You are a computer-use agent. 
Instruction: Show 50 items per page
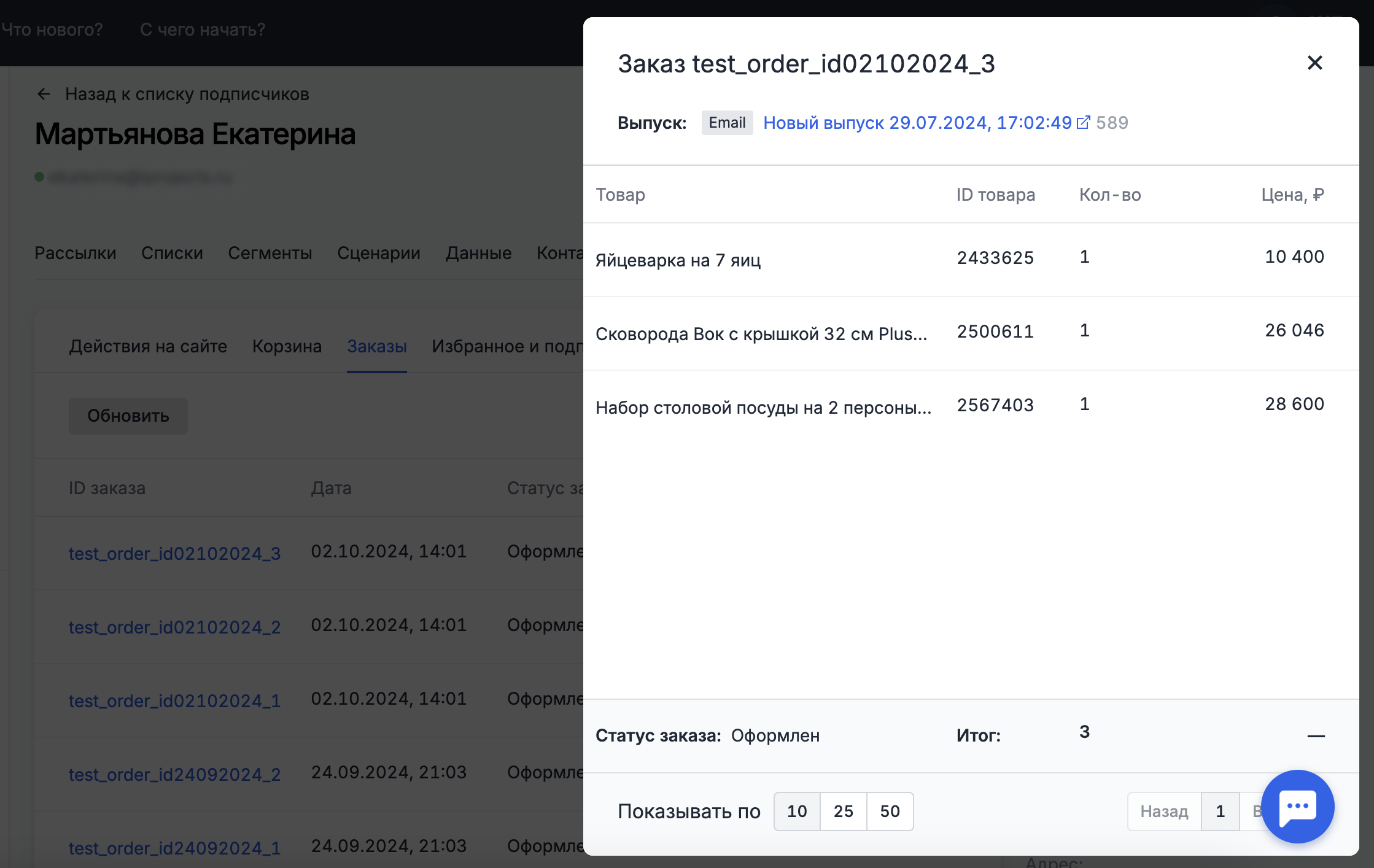890,812
